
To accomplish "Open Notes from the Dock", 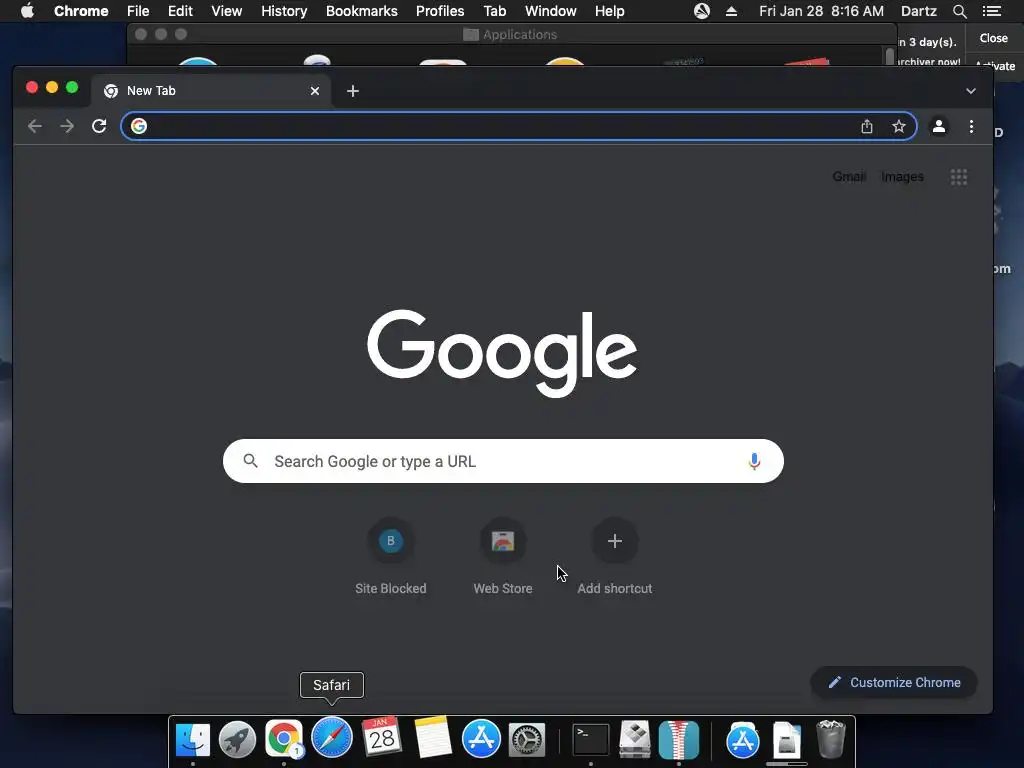I will [432, 737].
